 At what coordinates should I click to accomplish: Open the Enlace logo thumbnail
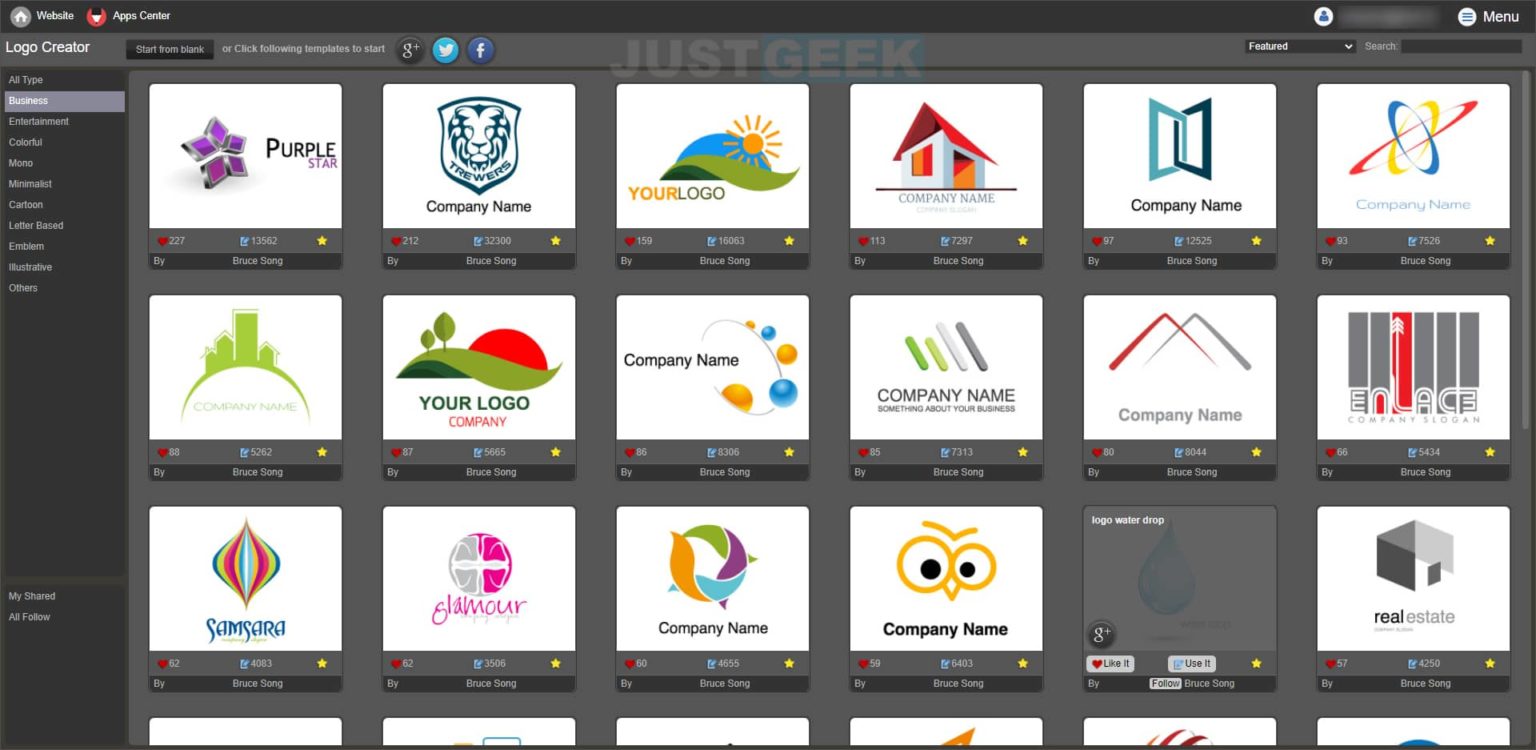1413,367
